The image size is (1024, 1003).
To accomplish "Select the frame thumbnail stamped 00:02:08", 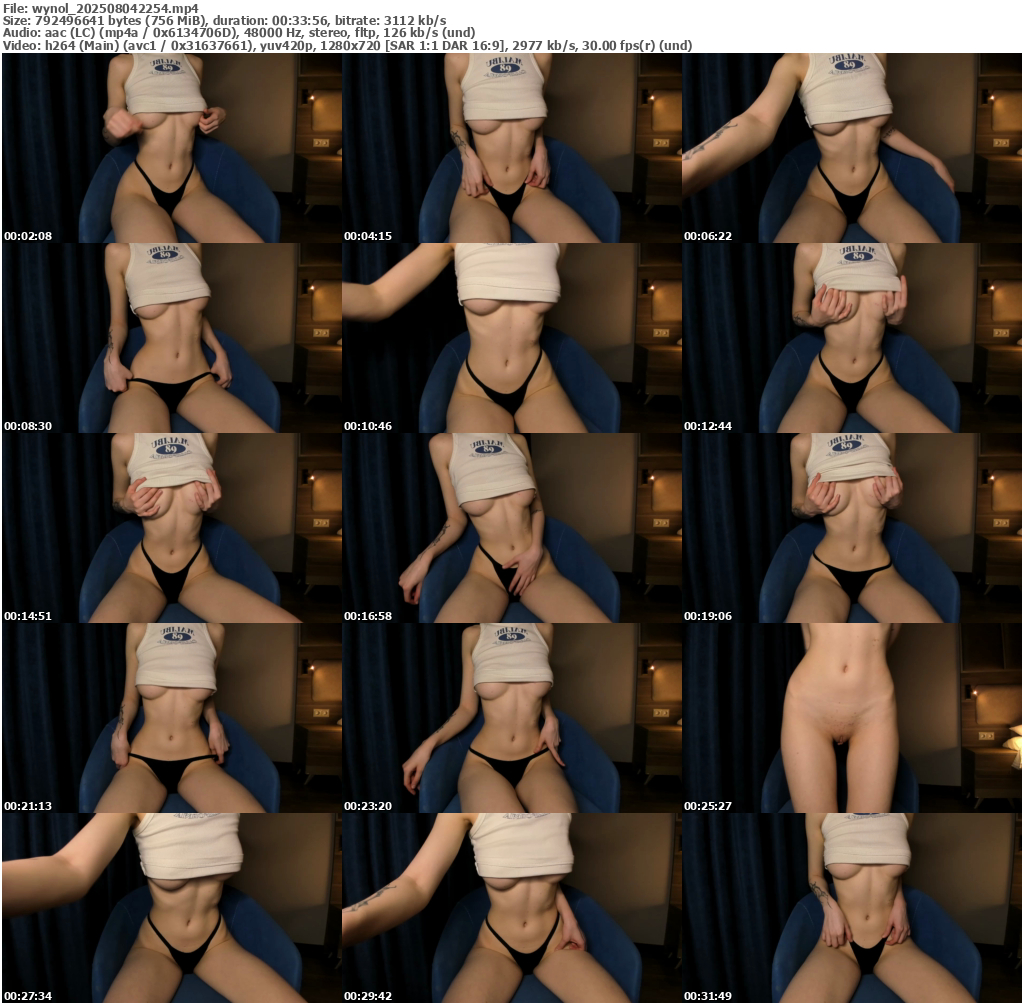I will point(172,148).
